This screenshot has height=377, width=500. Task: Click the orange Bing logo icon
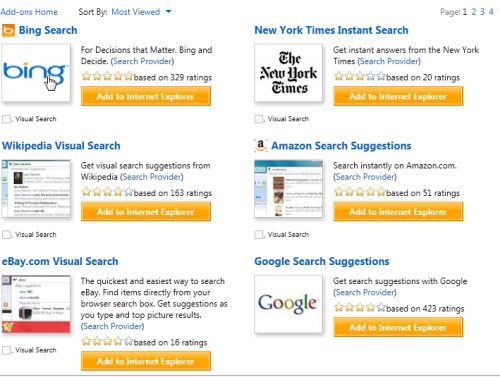tap(8, 30)
